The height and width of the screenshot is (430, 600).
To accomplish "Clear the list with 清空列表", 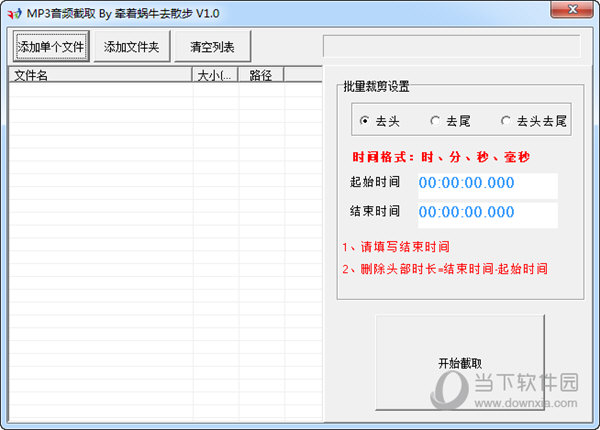I will 212,47.
